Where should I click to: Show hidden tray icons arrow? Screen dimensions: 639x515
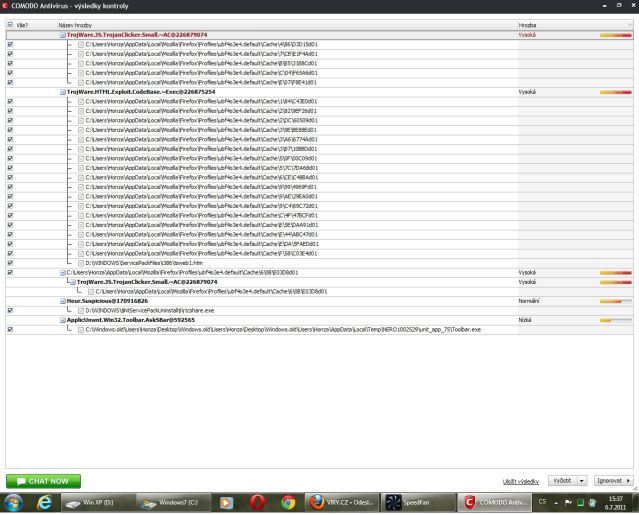click(x=556, y=503)
